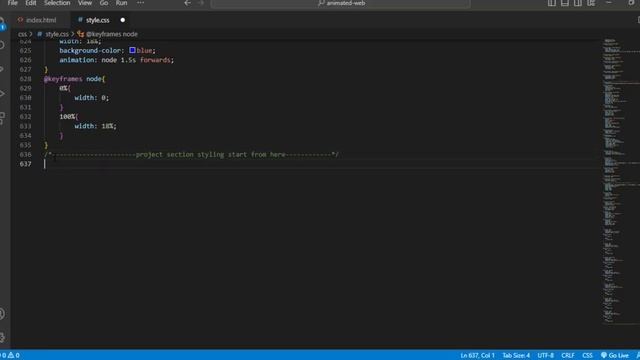Click the Go Live broadcast icon
The image size is (640, 360).
click(x=604, y=356)
